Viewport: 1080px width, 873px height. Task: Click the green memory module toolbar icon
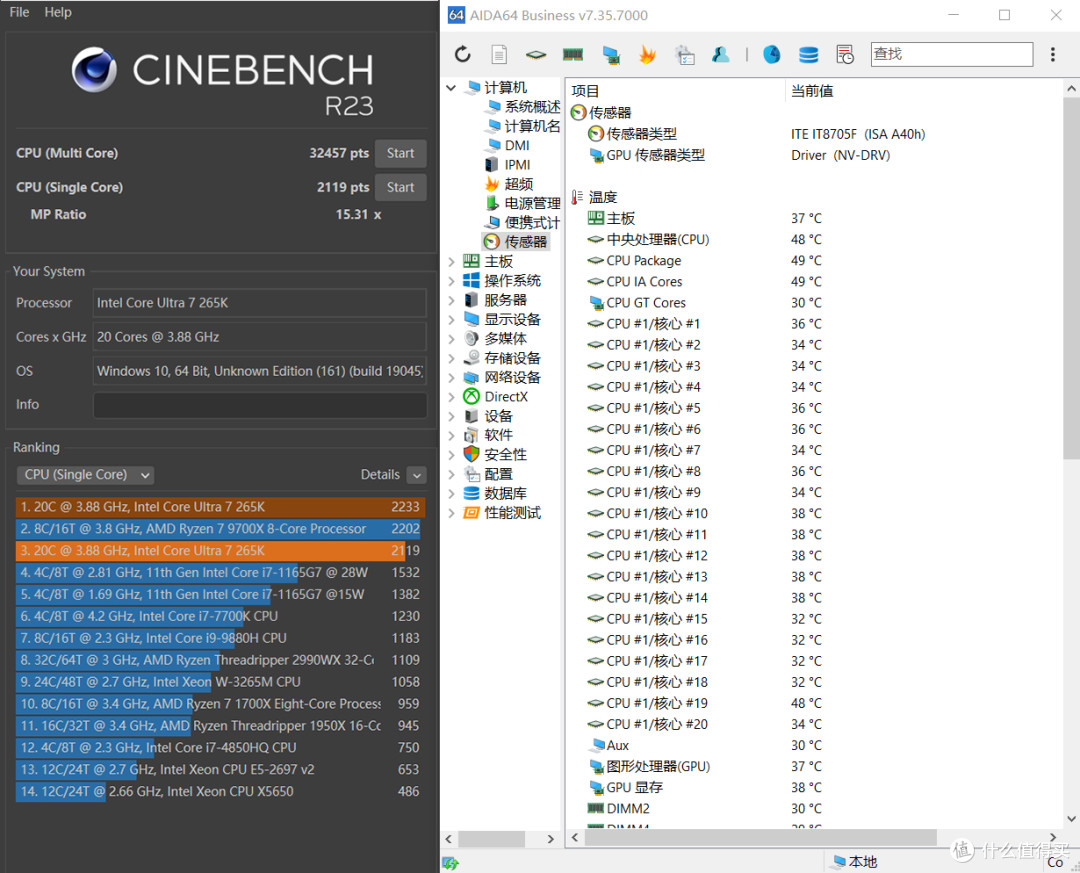pos(573,54)
